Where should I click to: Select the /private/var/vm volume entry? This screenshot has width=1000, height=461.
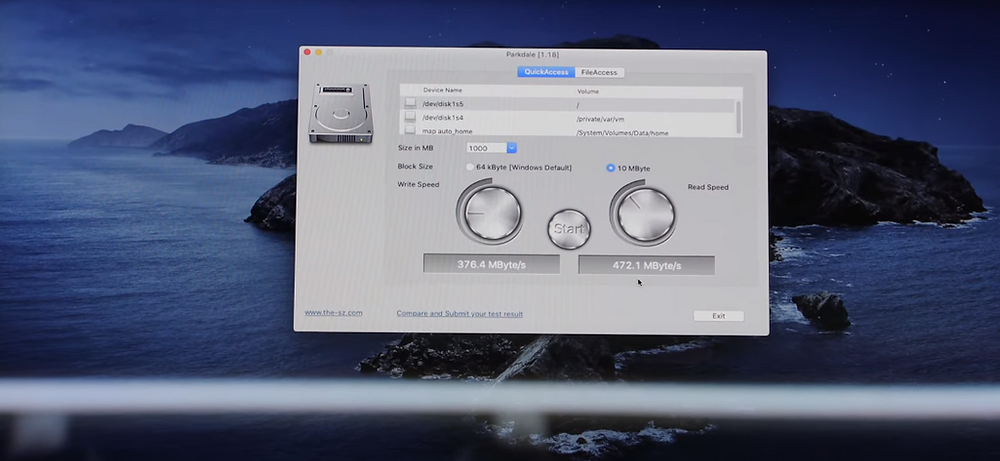(600, 119)
